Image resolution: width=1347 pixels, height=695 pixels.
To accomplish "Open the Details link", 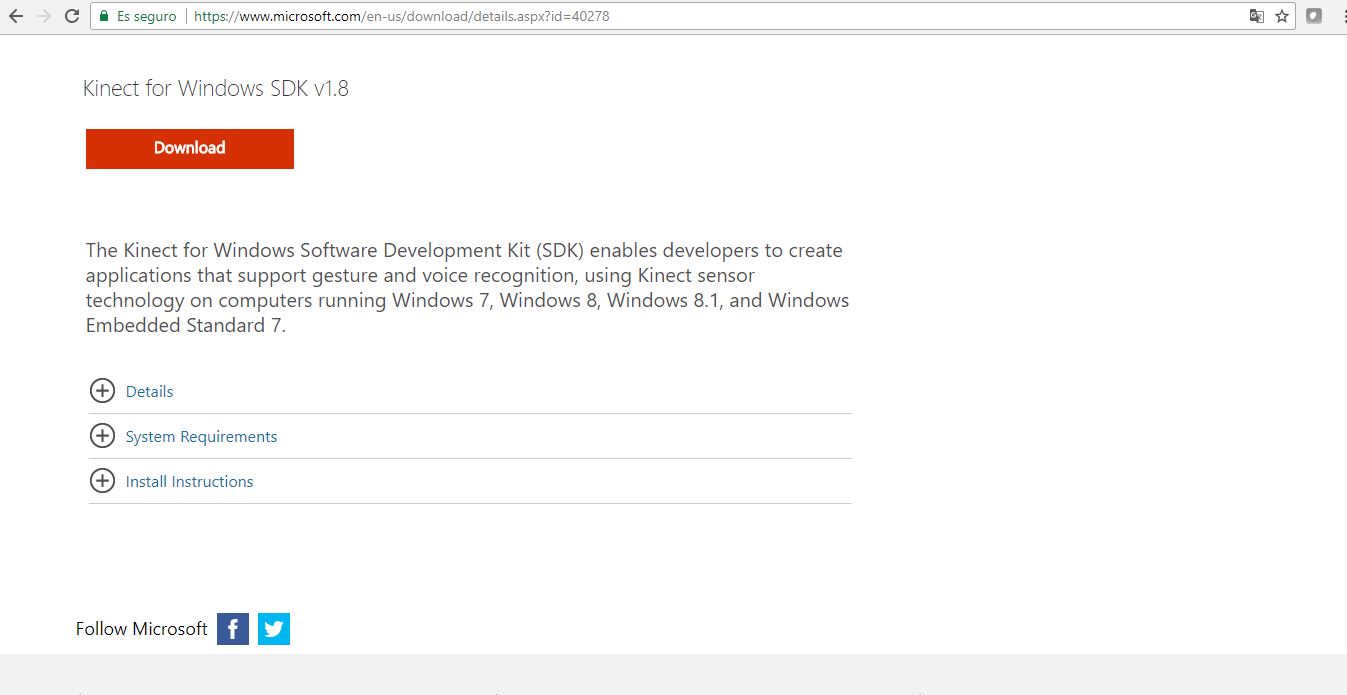I will coord(150,392).
